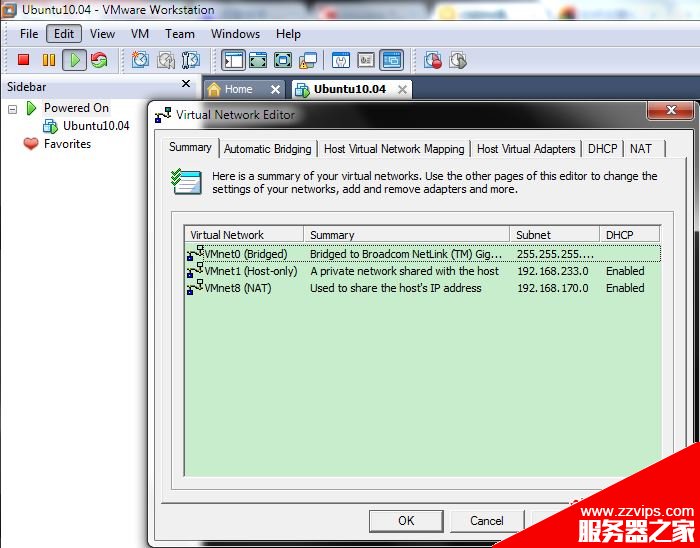Select Ubuntu10.04 in the sidebar tree

coord(96,126)
